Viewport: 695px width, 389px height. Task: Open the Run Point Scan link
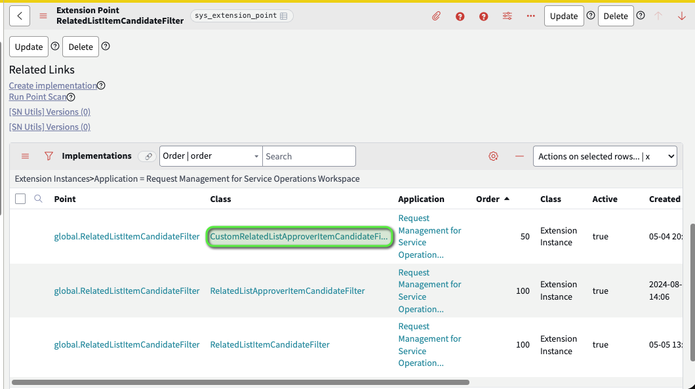[x=38, y=97]
